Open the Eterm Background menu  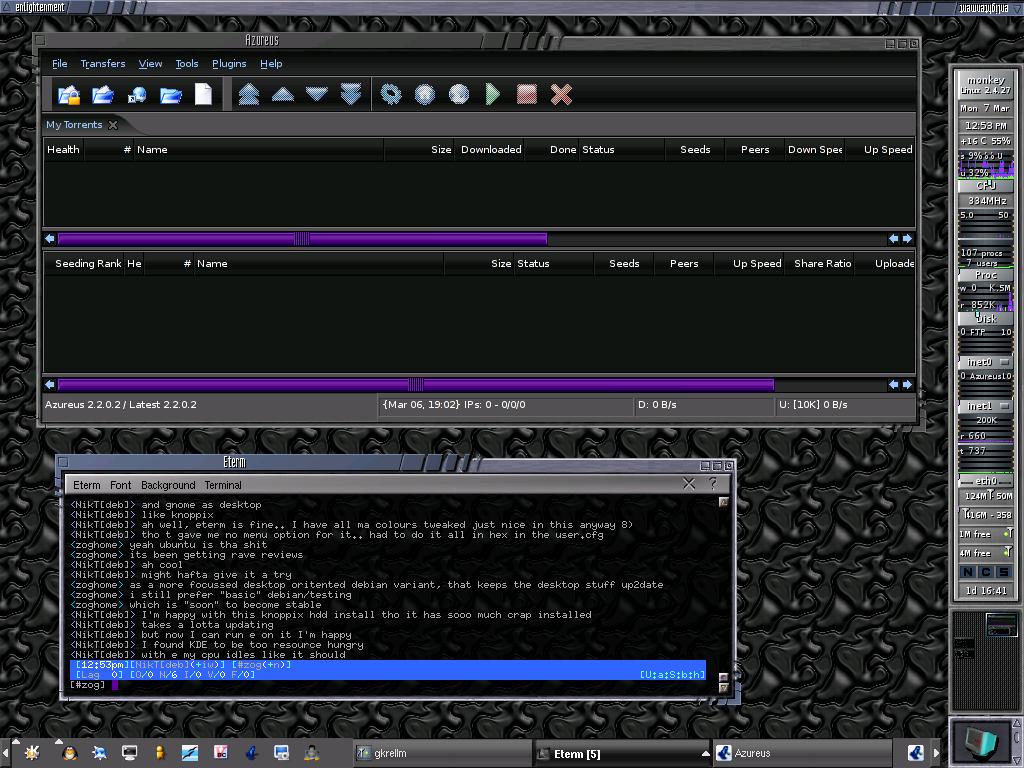168,485
